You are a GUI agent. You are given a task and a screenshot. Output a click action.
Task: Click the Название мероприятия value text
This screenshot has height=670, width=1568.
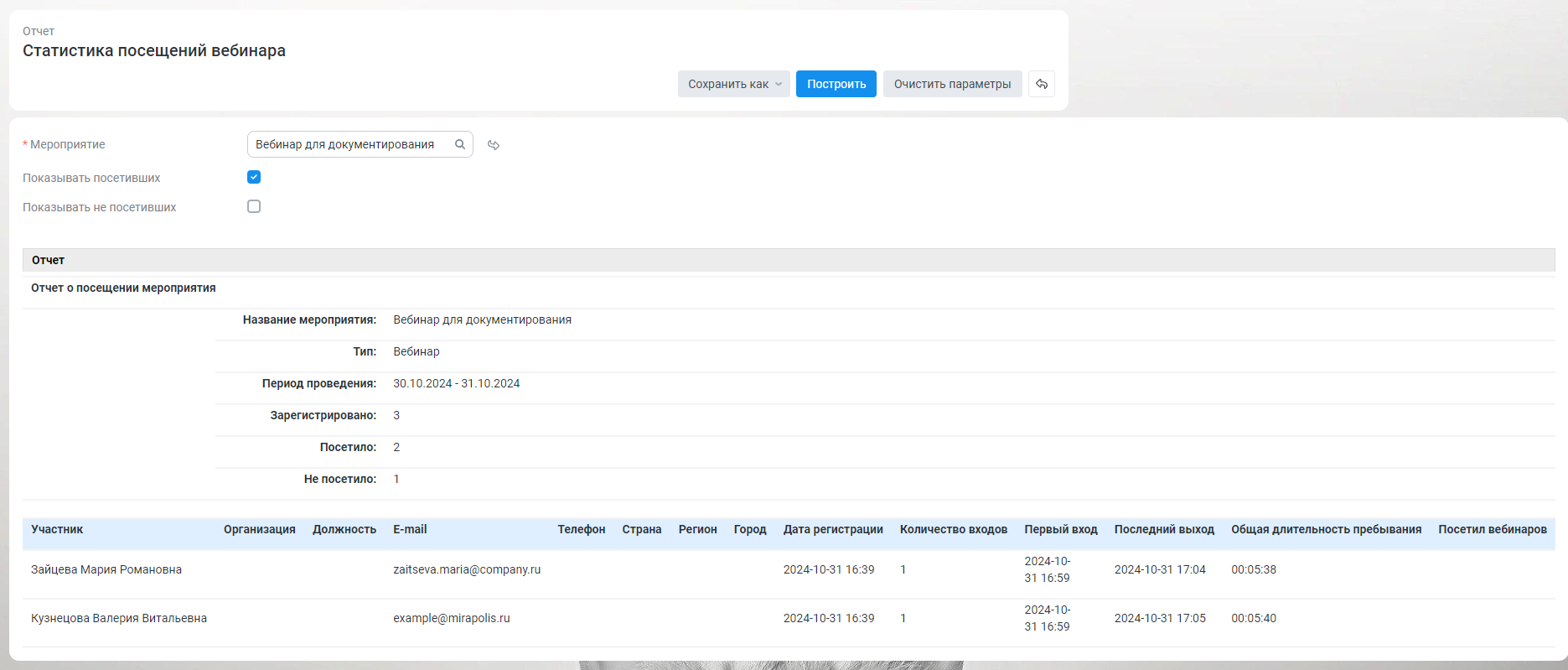(483, 319)
